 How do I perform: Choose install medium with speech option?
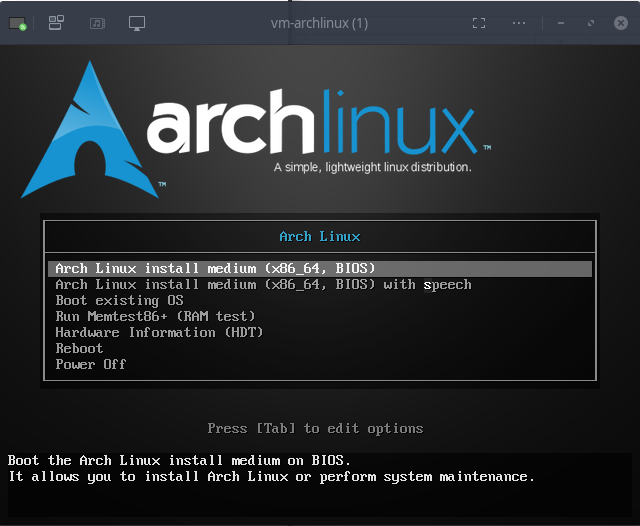click(263, 285)
